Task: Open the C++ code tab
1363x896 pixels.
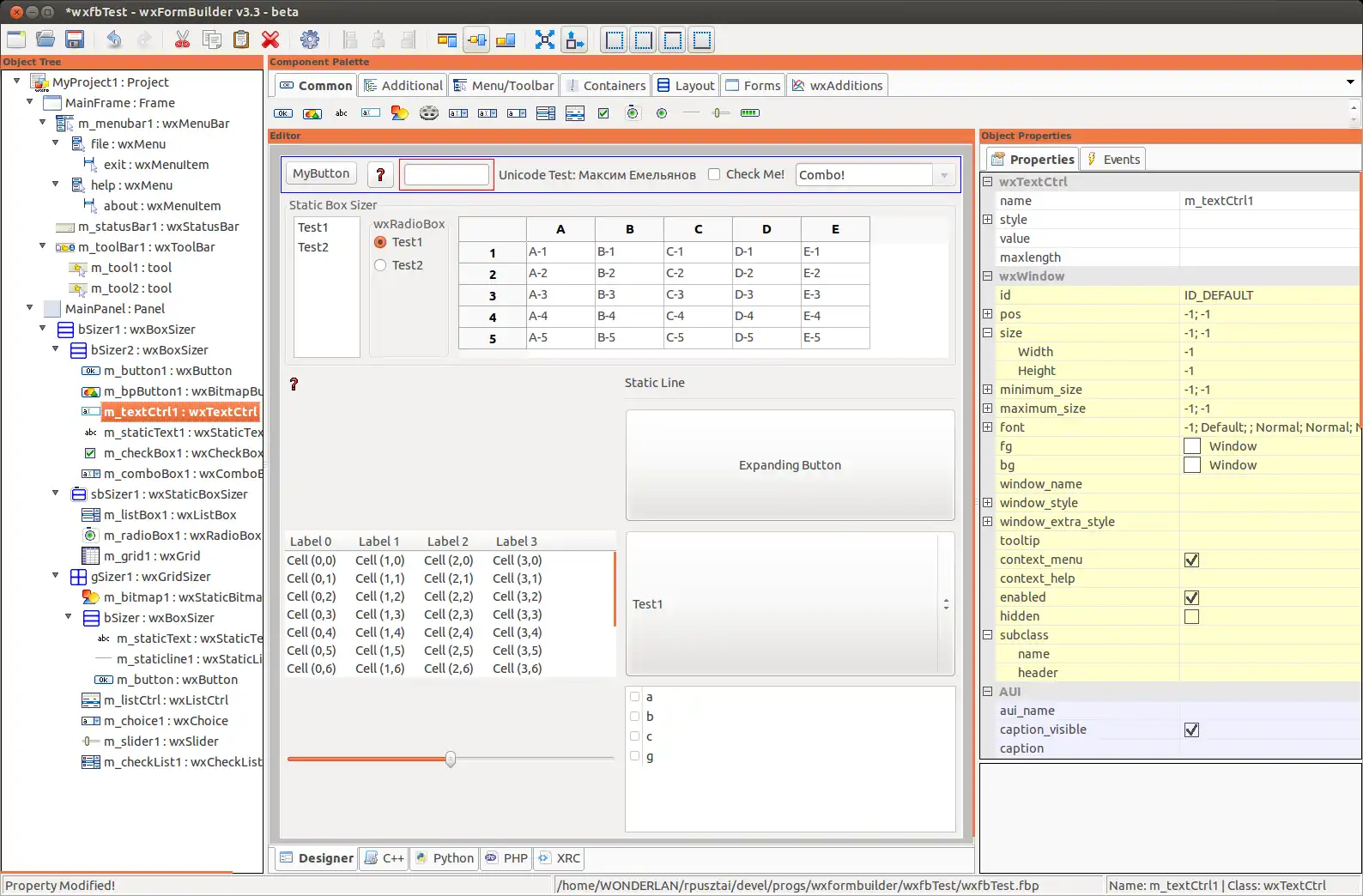Action: tap(385, 858)
